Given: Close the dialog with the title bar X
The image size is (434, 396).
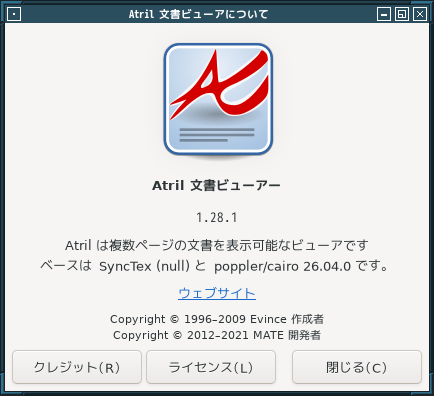Looking at the screenshot, I should click(x=420, y=14).
